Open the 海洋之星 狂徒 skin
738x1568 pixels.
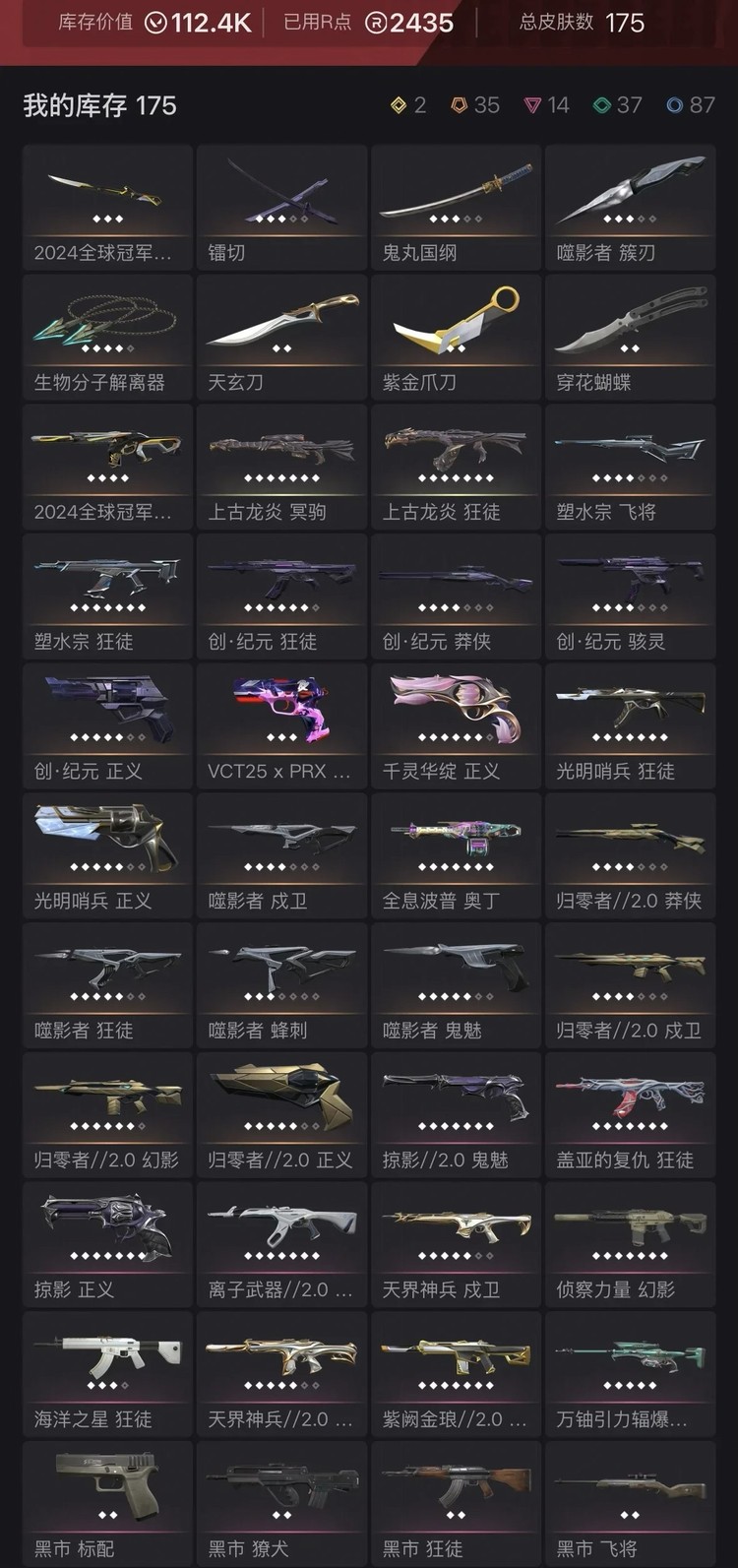108,1375
